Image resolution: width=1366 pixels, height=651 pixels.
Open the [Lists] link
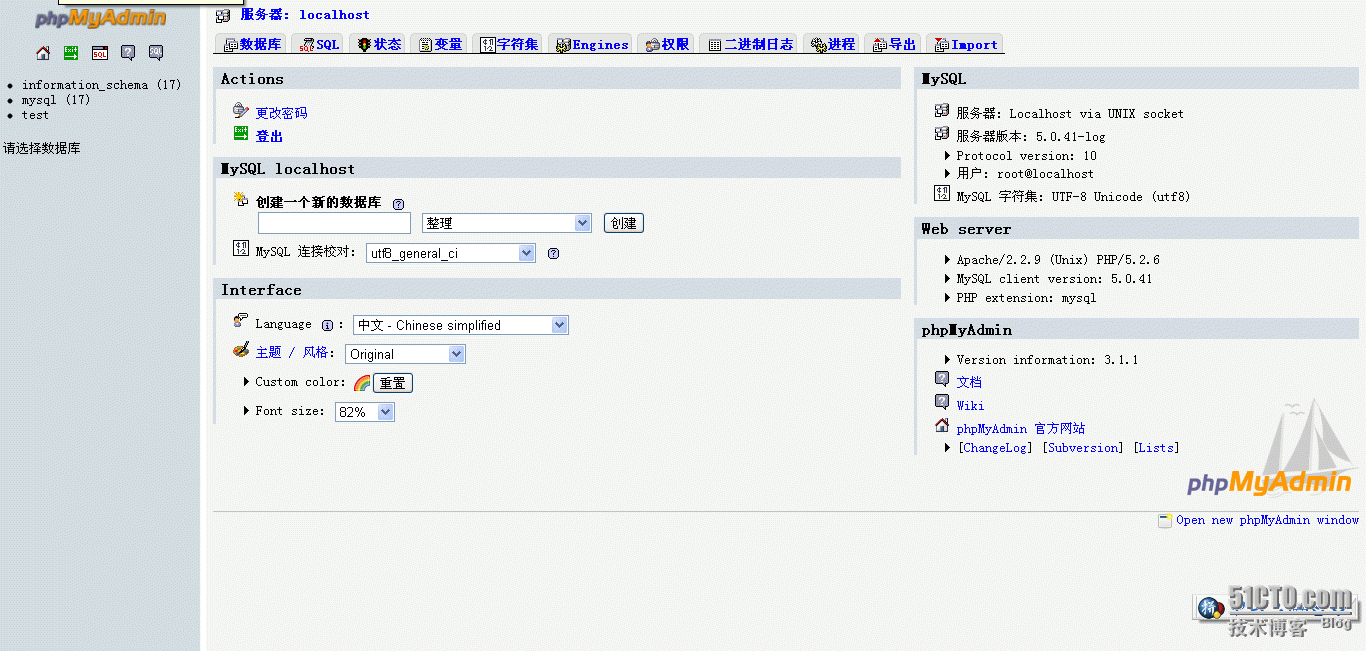coord(1157,448)
